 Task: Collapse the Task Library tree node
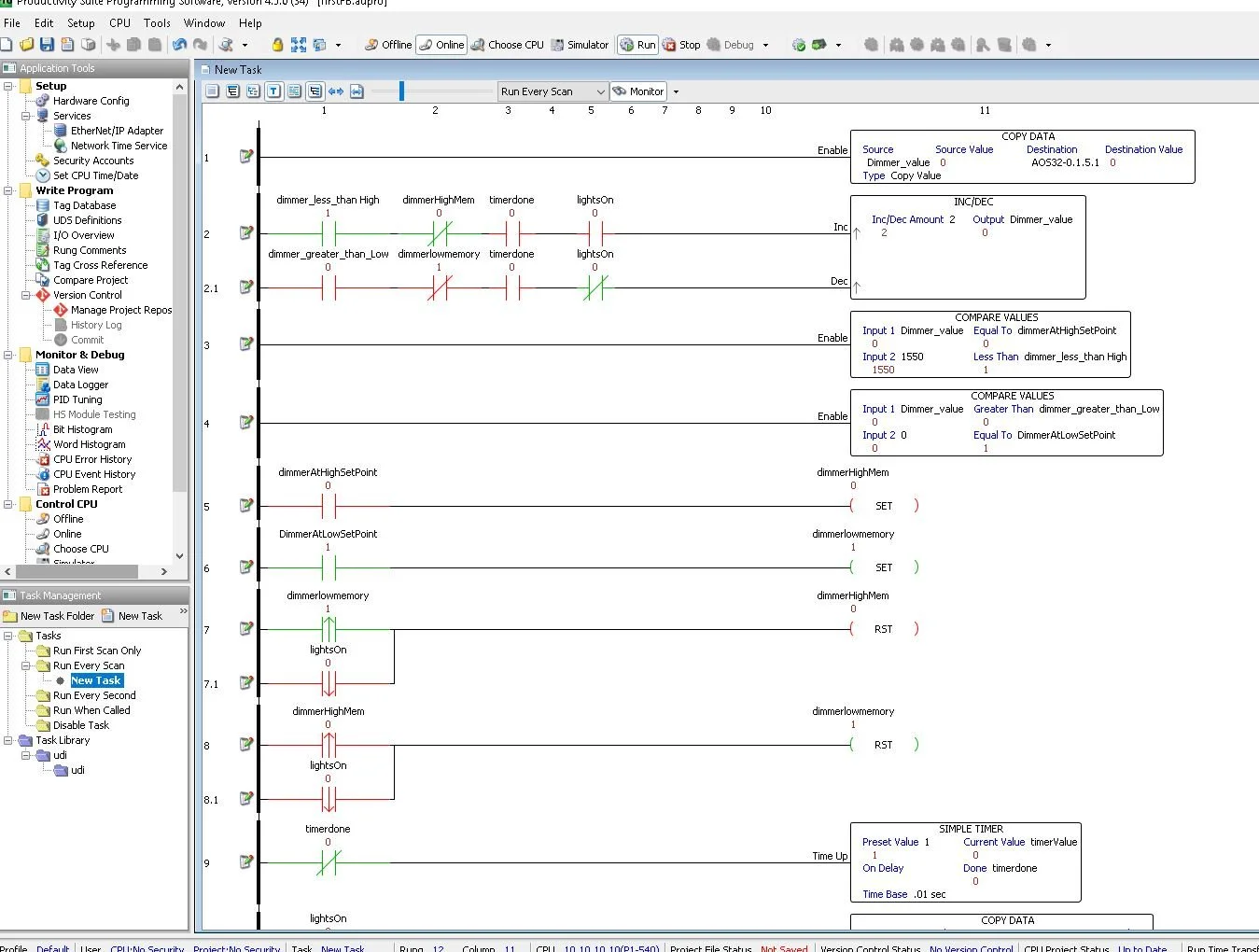tap(8, 740)
